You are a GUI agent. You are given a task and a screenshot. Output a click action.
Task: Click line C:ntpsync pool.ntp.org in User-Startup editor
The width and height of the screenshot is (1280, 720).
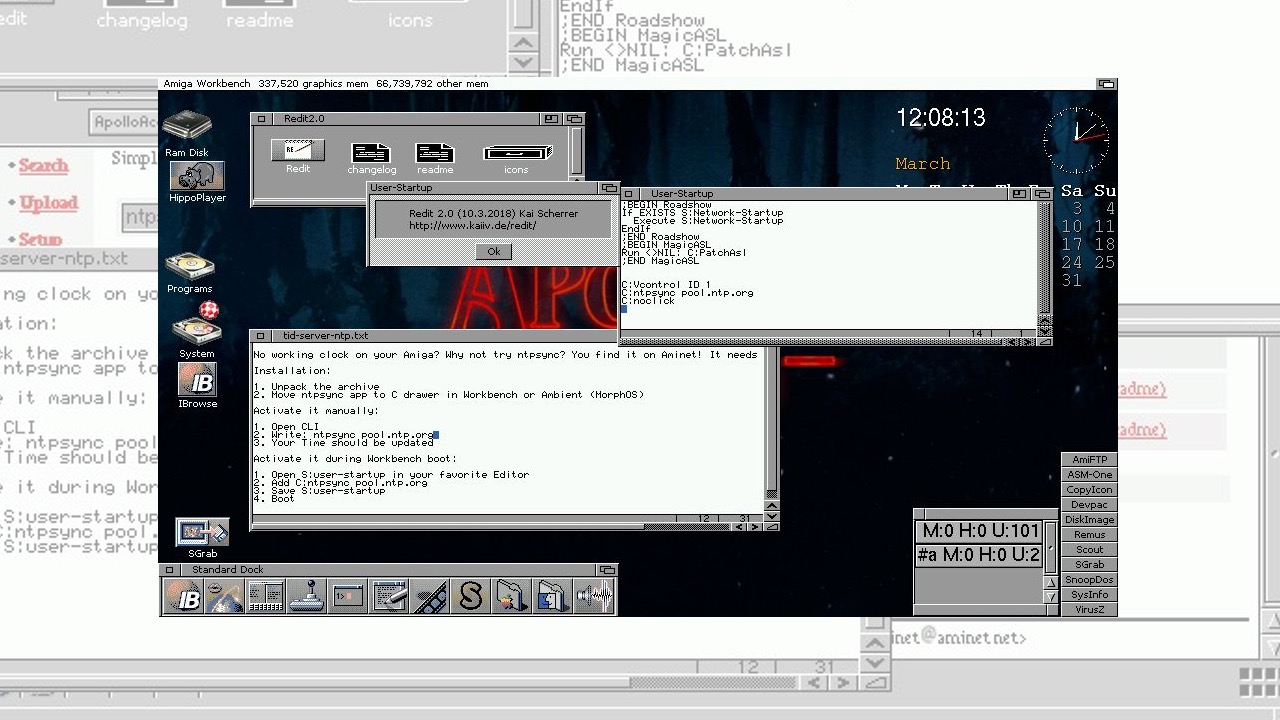pyautogui.click(x=687, y=293)
